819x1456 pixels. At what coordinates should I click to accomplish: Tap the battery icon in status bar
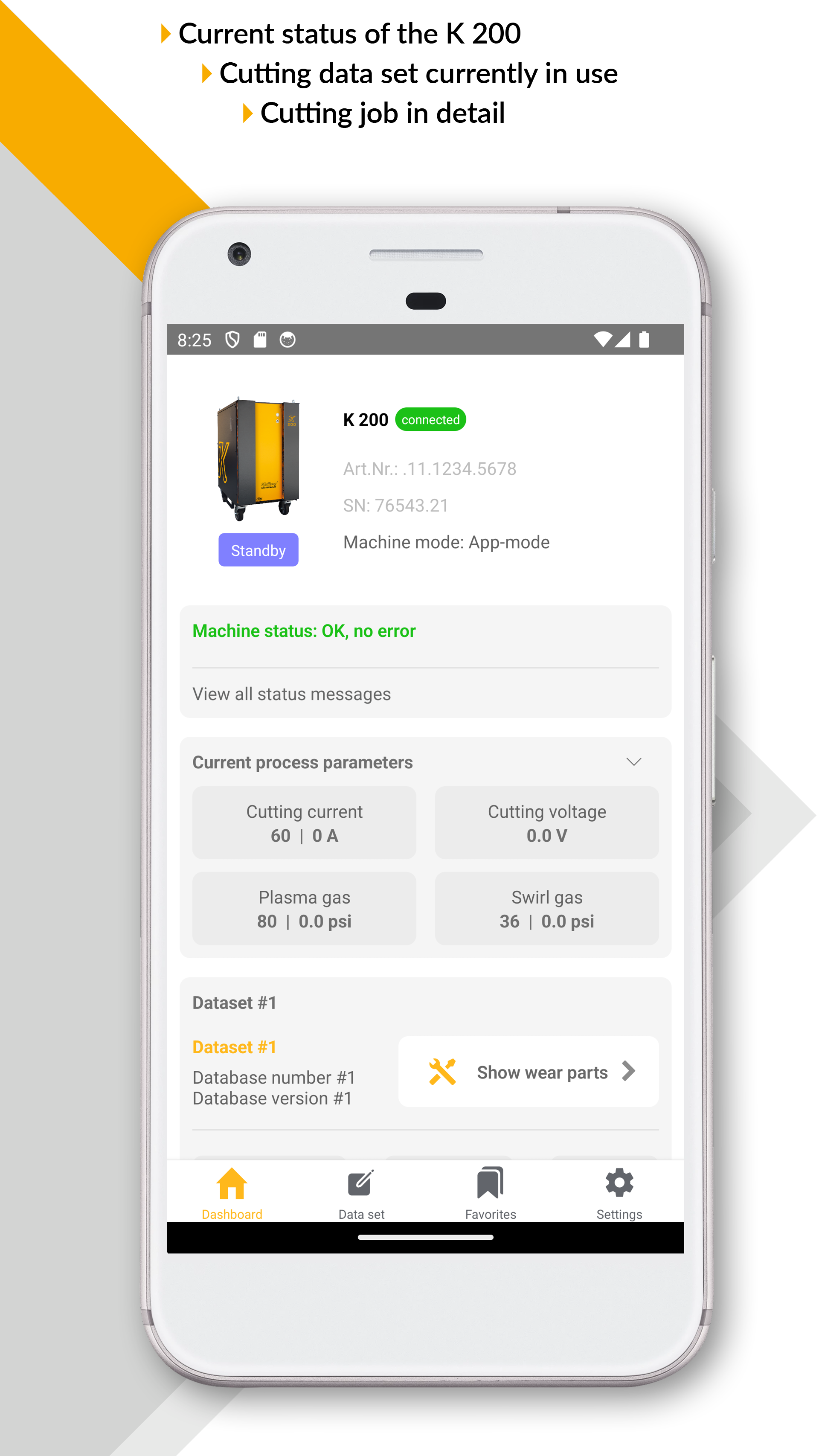[x=644, y=339]
